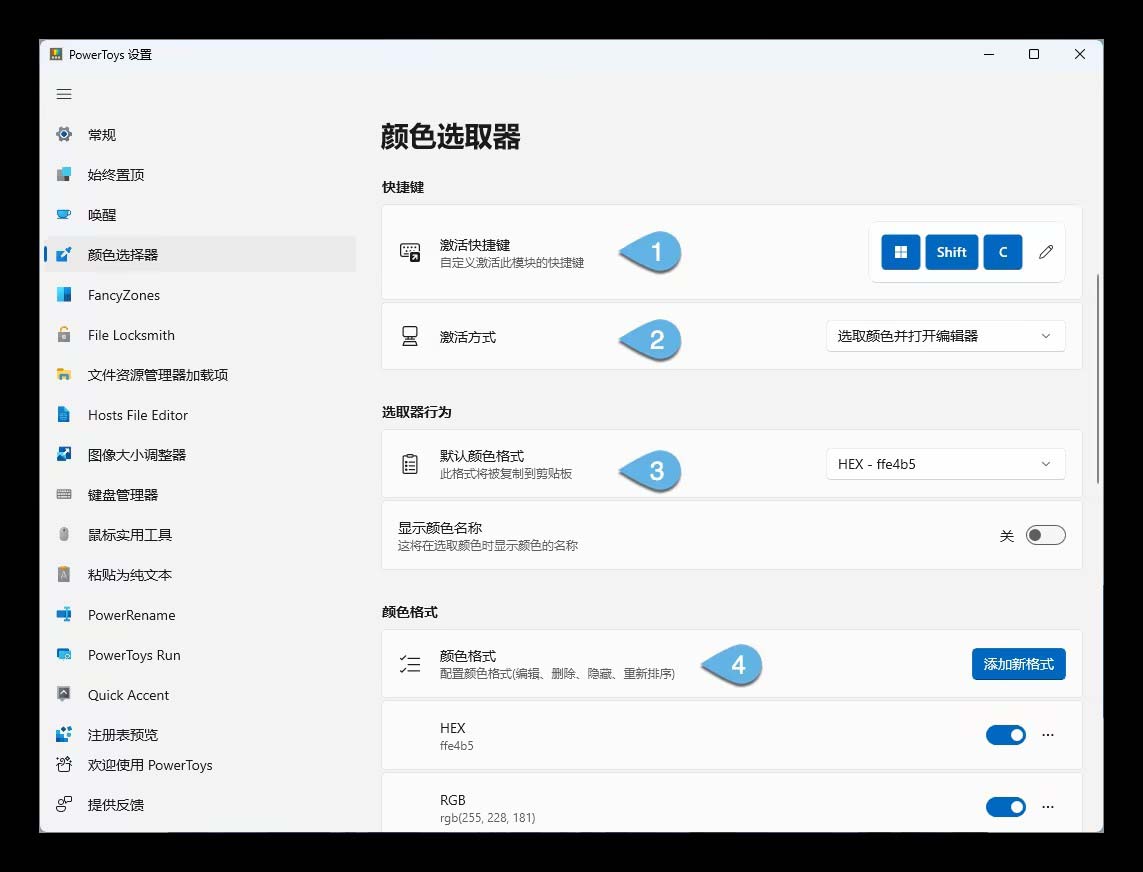Click the checklist icon beside 颜色格式
Screen dimensions: 1143x872
[x=410, y=664]
